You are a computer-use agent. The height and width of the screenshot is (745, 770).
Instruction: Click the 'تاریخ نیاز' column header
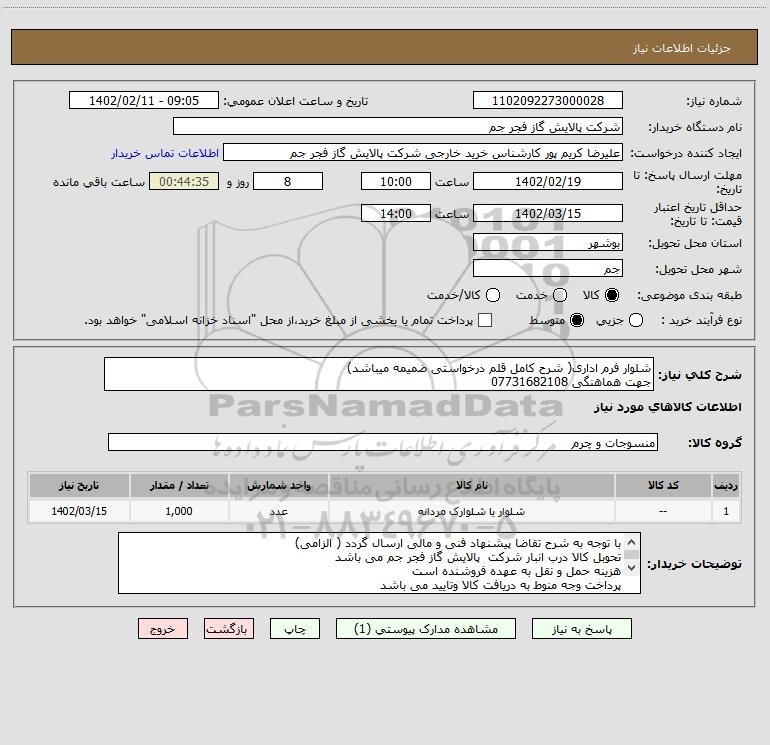coord(79,485)
